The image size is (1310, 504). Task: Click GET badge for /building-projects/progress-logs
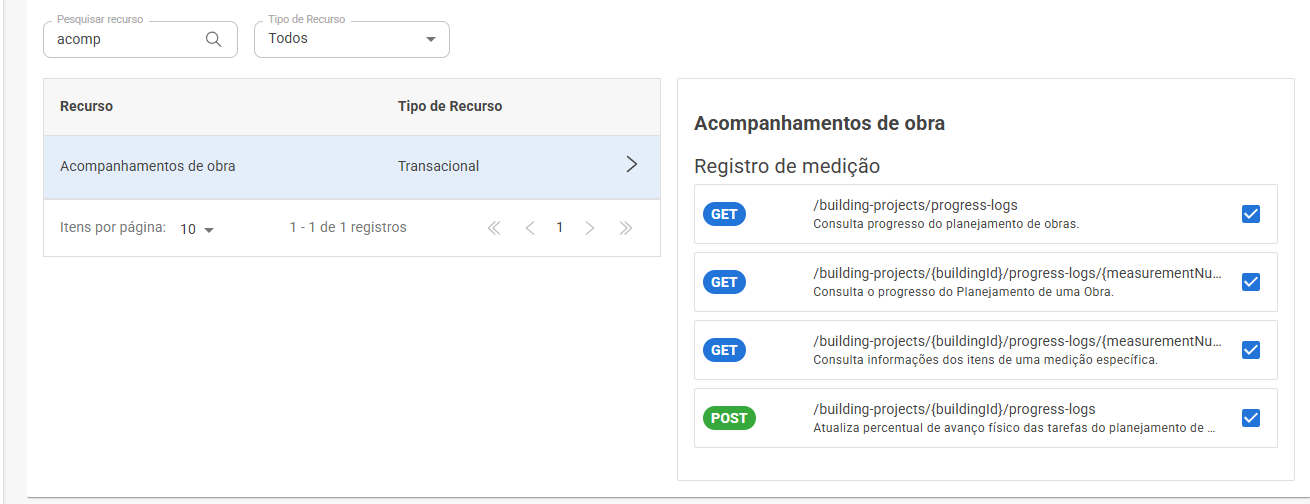[724, 214]
